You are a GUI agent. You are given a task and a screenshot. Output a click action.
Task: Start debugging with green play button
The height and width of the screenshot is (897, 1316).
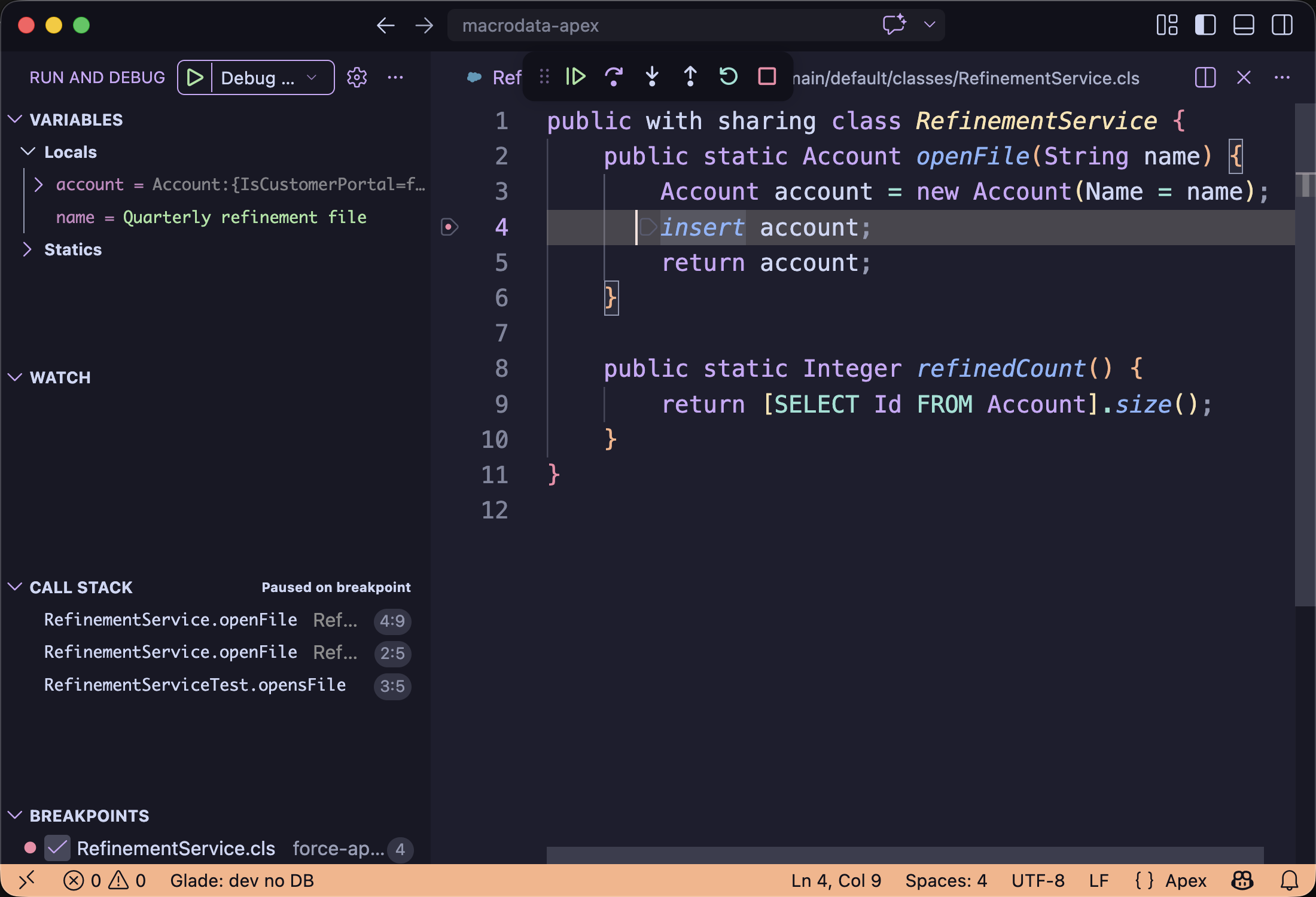point(195,78)
